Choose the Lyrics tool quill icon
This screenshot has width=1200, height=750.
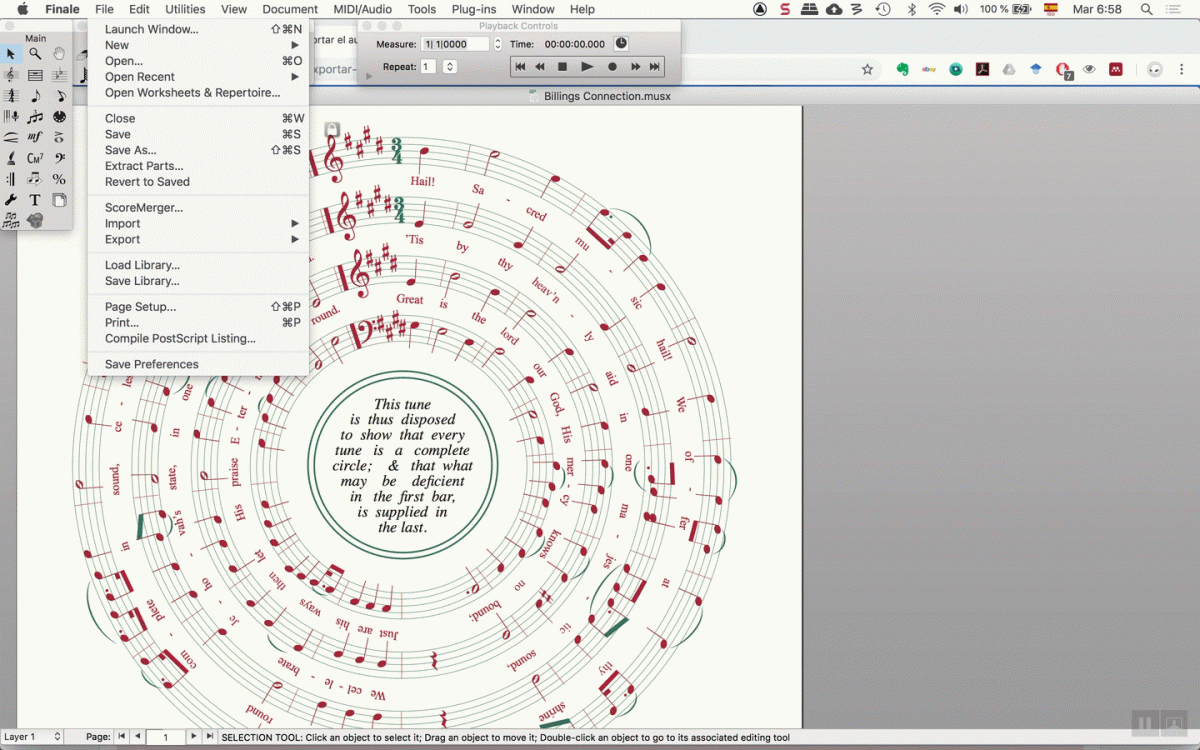tap(11, 158)
